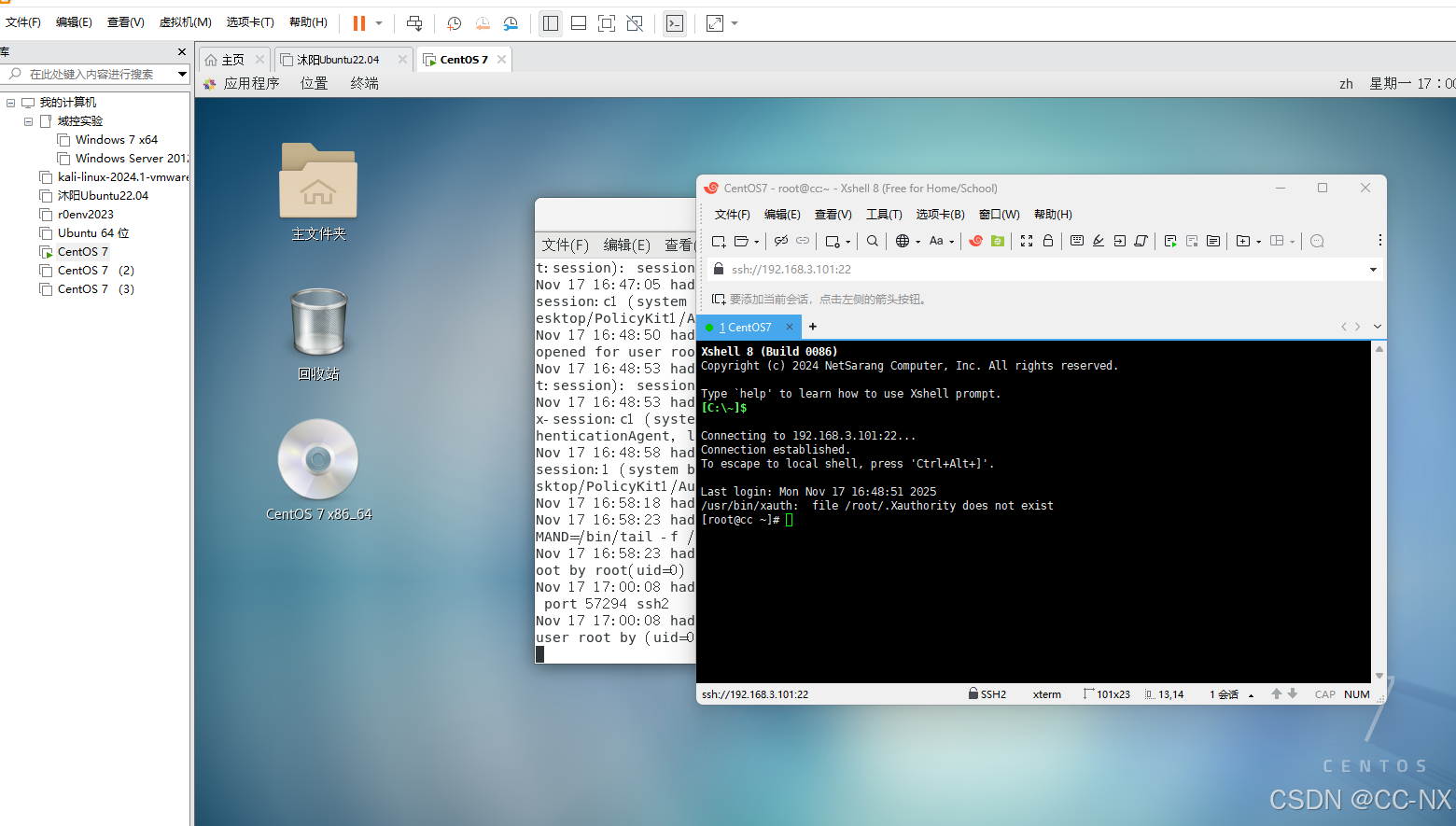The image size is (1456, 826).
Task: Toggle VMware console view icon
Action: click(x=675, y=23)
